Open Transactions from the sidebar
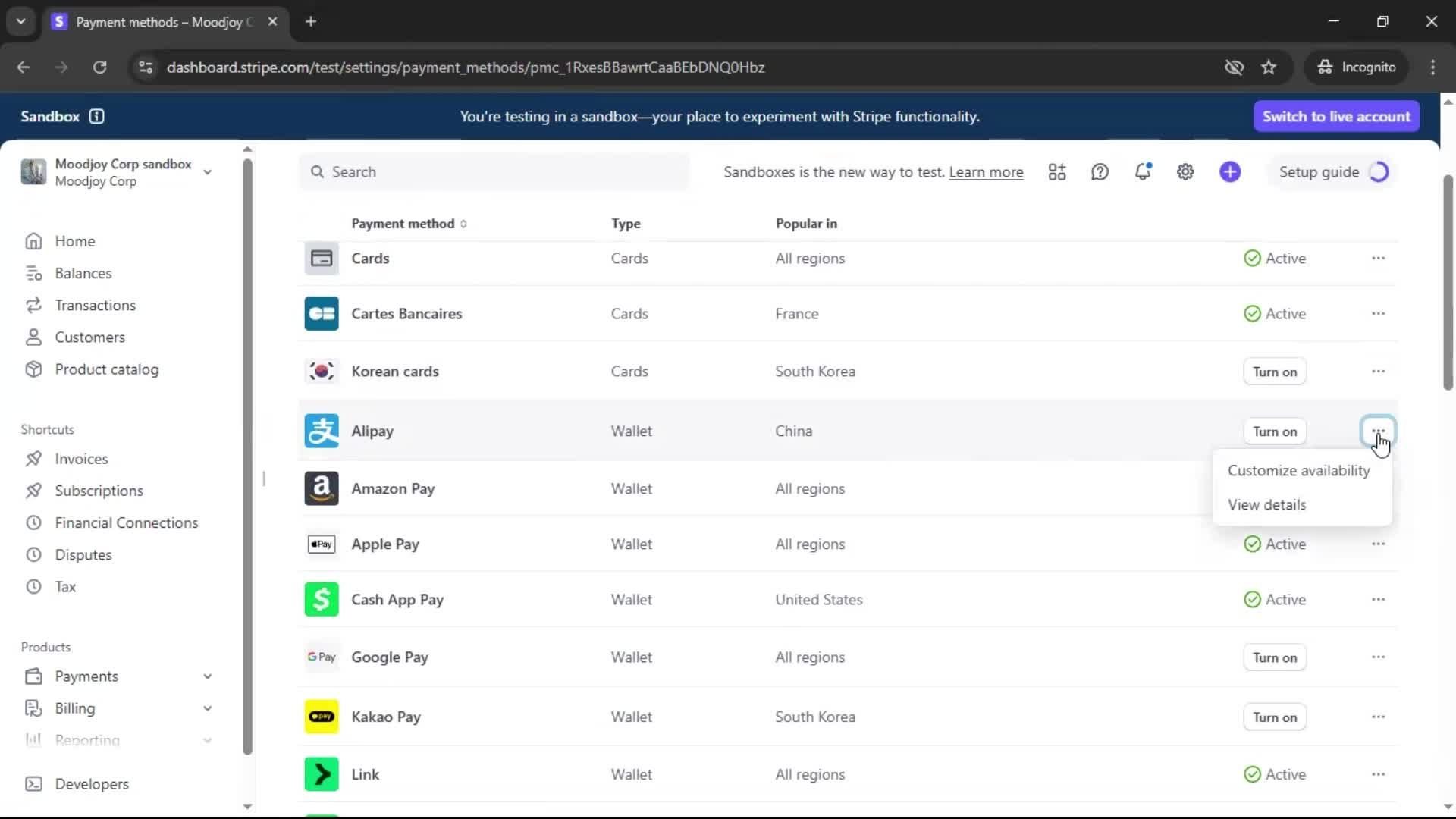Viewport: 1456px width, 819px height. click(x=95, y=305)
